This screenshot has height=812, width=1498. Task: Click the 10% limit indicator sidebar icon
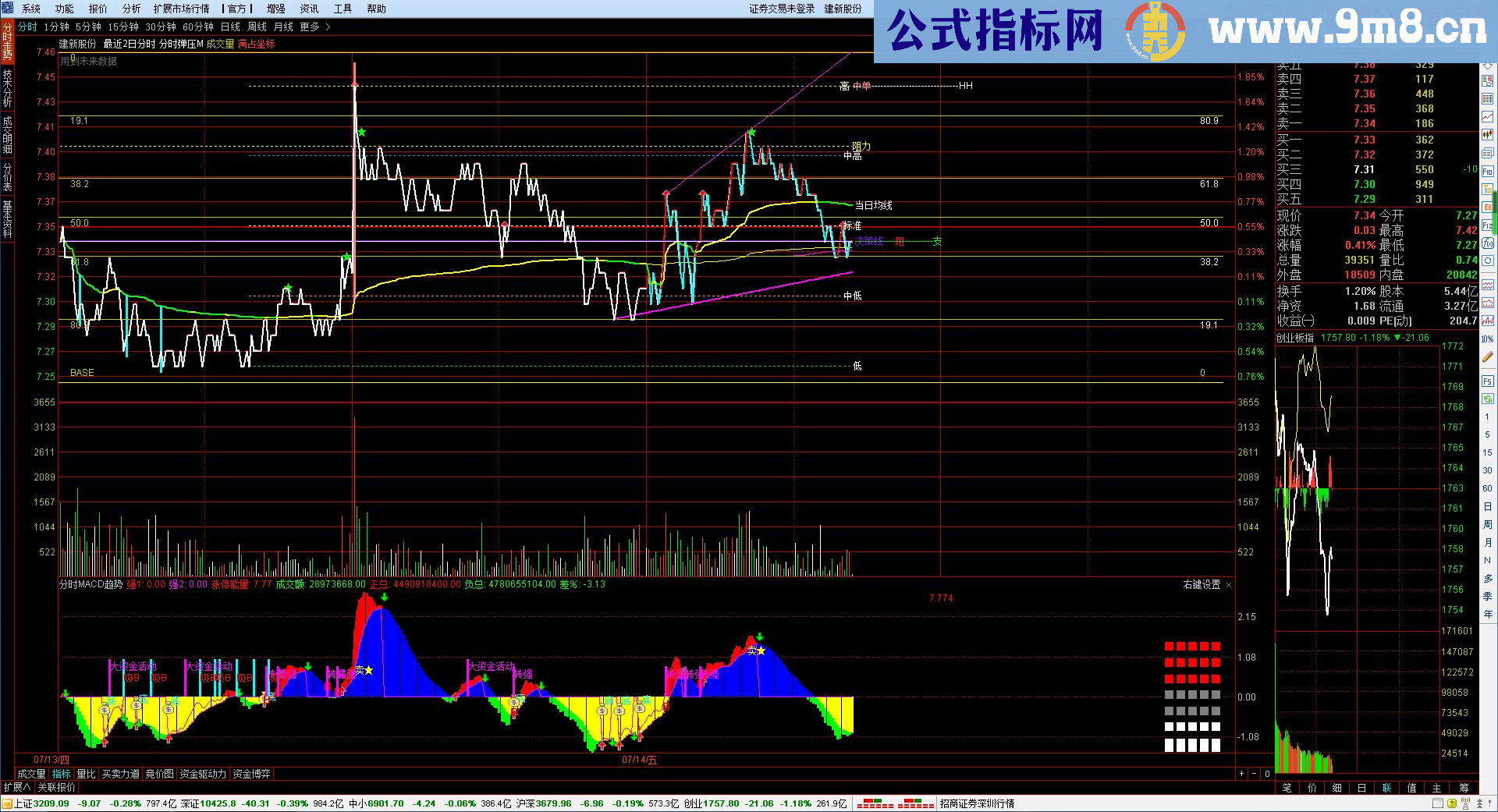(x=1488, y=339)
